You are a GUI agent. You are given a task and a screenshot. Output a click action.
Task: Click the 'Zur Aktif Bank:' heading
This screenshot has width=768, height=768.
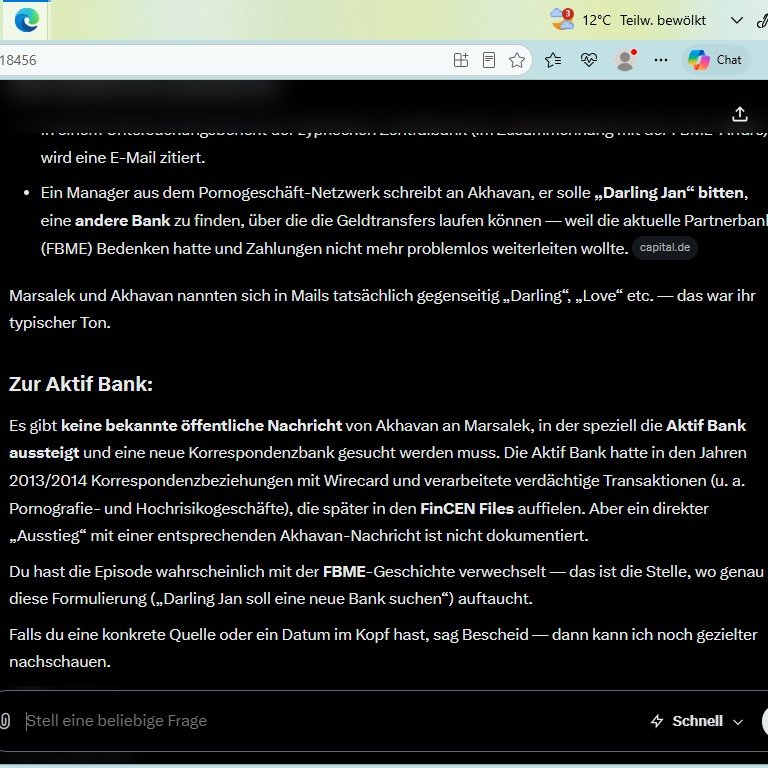[81, 384]
